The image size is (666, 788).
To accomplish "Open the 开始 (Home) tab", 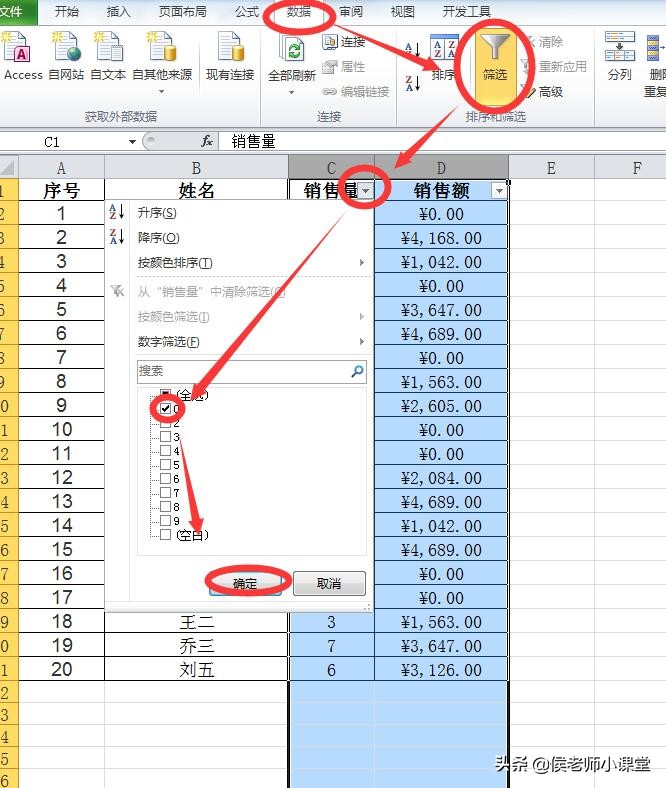I will point(66,11).
